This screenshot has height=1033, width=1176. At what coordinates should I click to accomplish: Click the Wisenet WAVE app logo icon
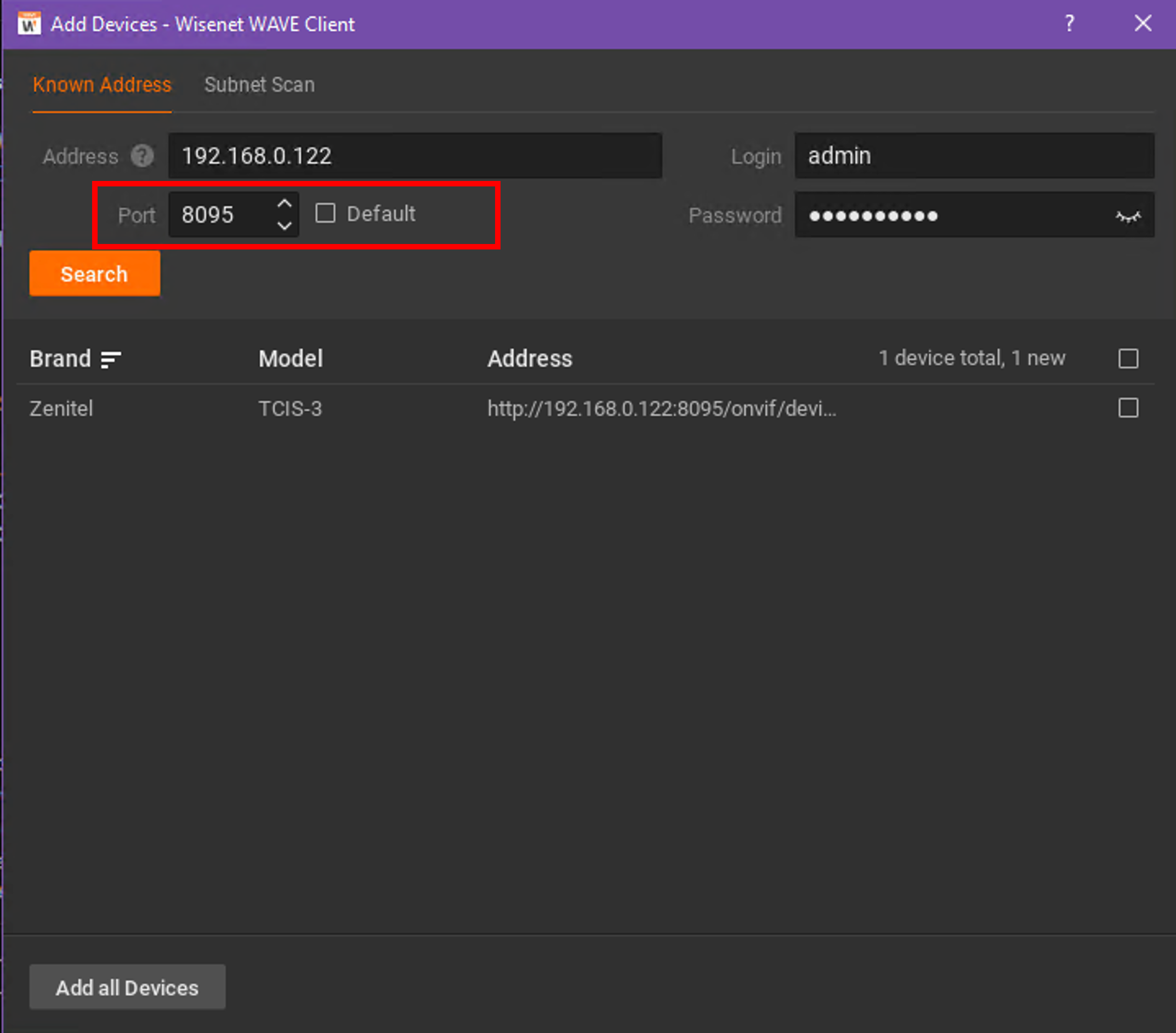coord(29,24)
